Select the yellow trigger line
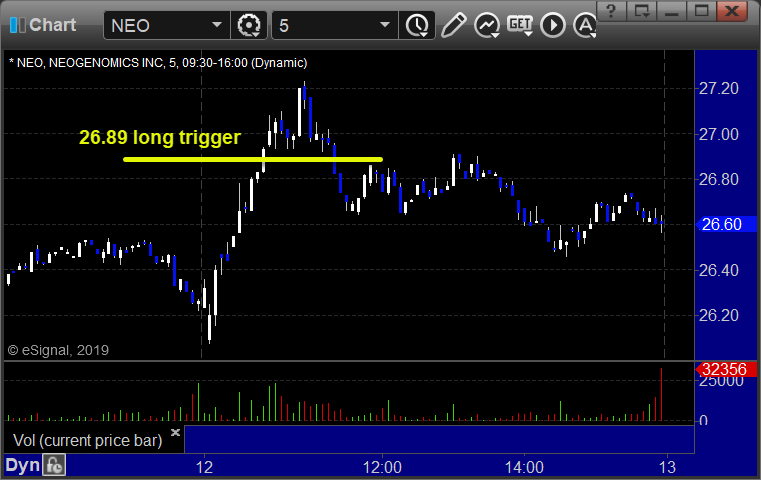761x480 pixels. click(x=253, y=159)
